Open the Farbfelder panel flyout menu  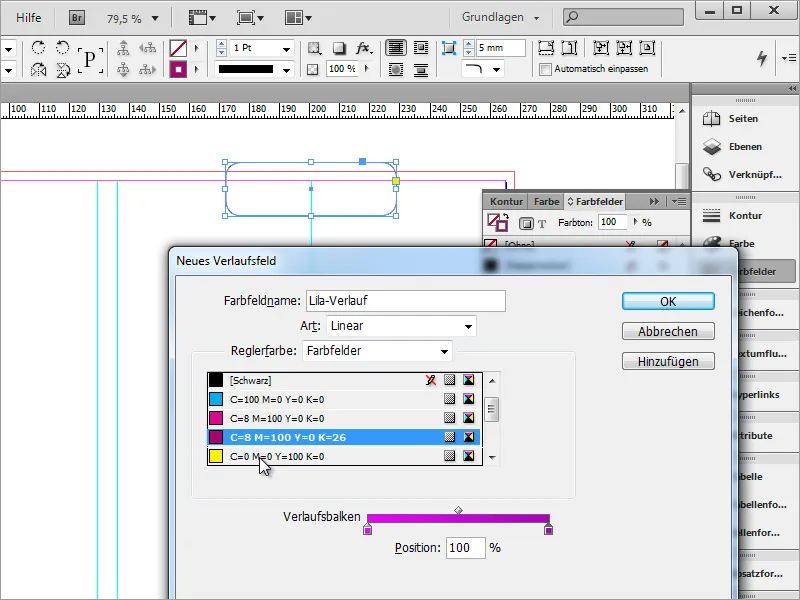coord(679,202)
